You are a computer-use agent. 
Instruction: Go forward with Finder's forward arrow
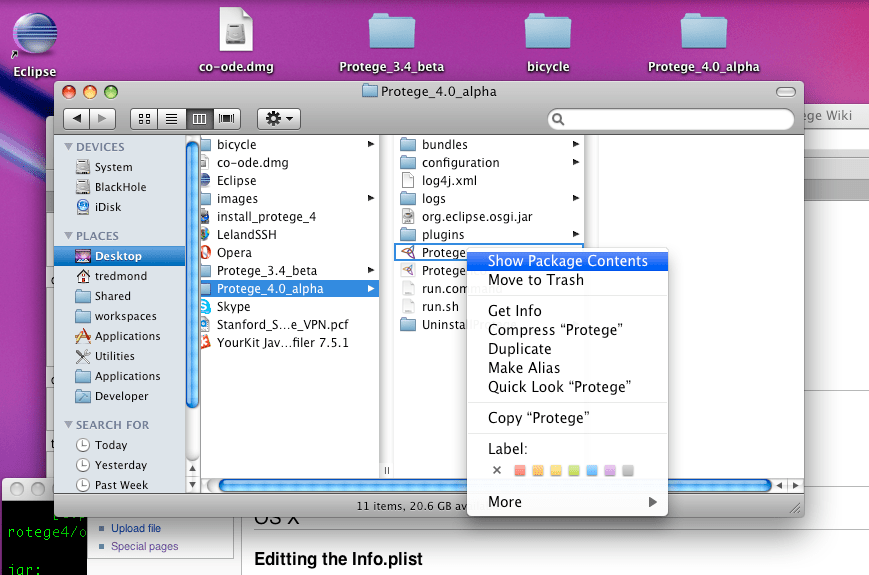click(103, 119)
